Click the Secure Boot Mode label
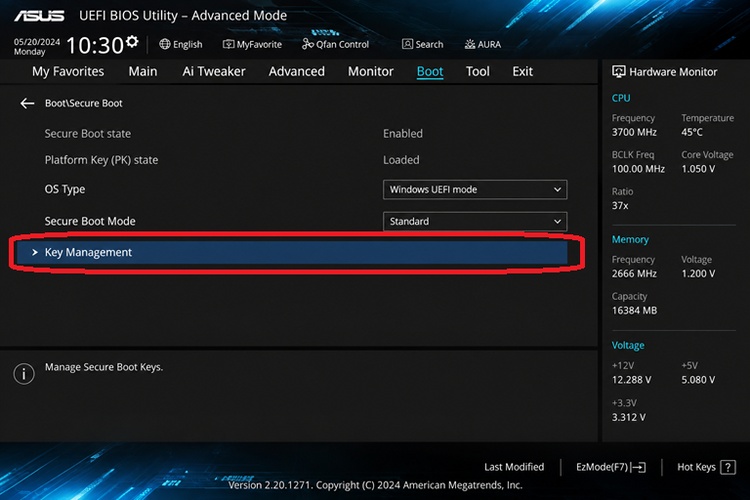Viewport: 750px width, 500px height. 90,221
